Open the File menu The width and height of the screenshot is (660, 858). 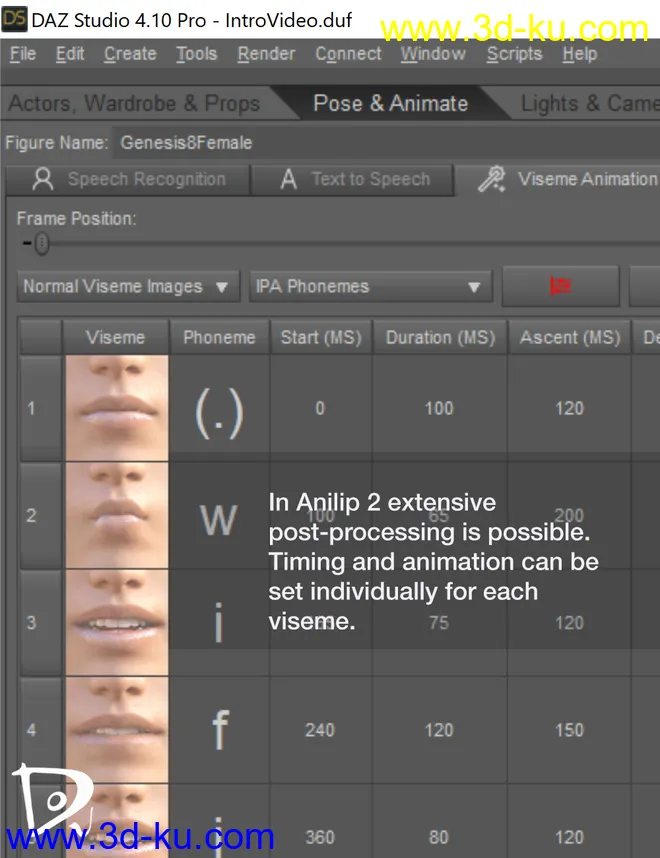coord(23,54)
